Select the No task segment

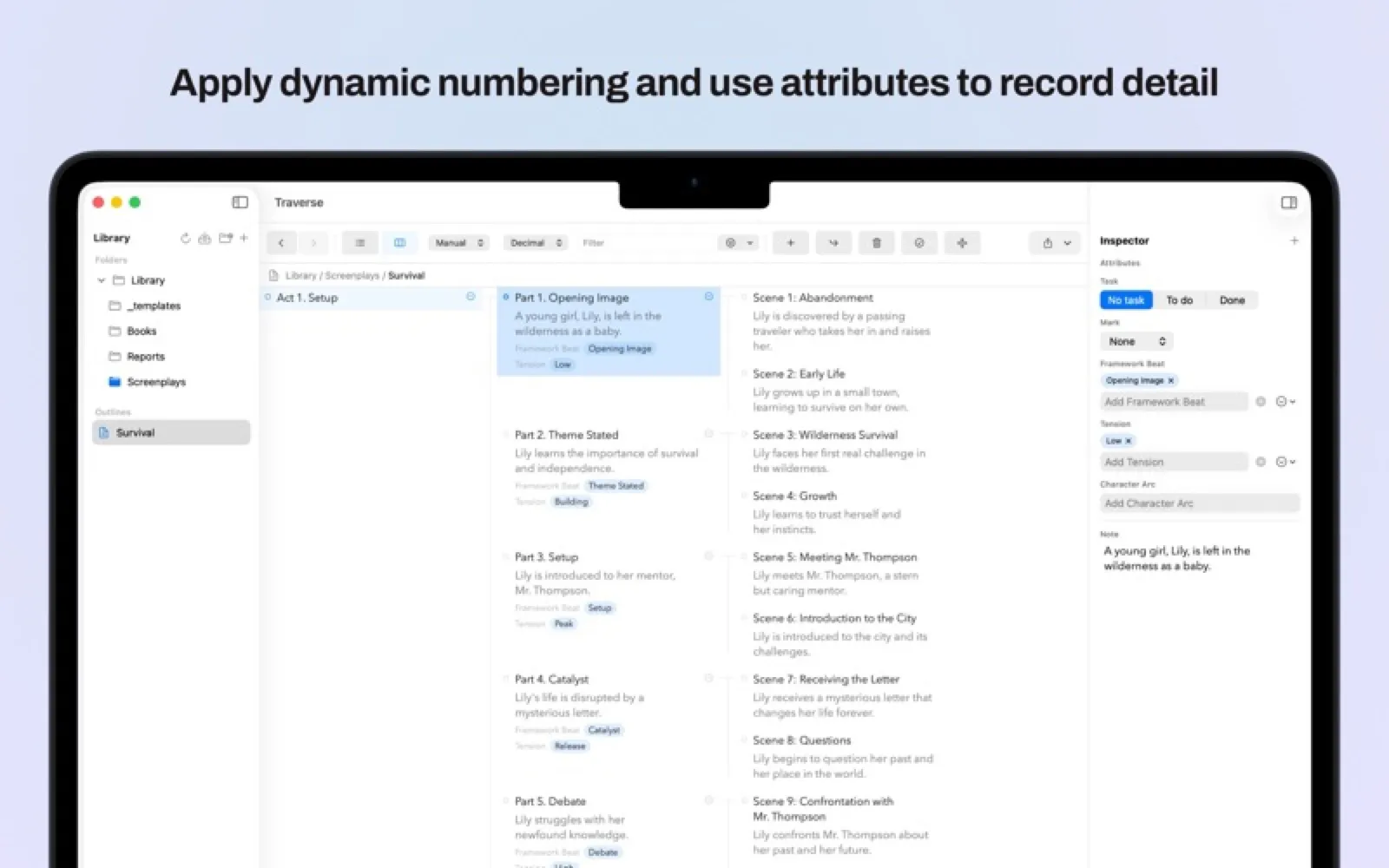pos(1126,300)
